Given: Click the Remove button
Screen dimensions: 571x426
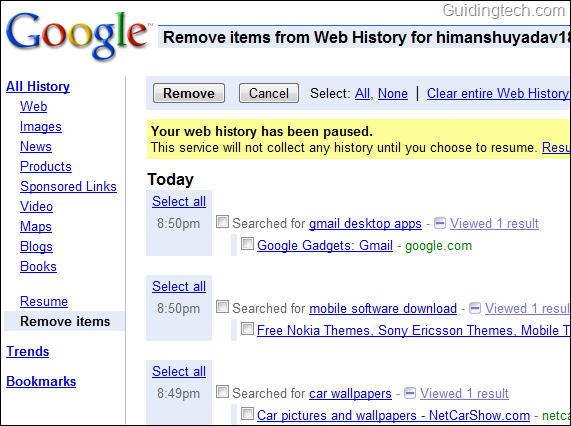Looking at the screenshot, I should point(189,93).
